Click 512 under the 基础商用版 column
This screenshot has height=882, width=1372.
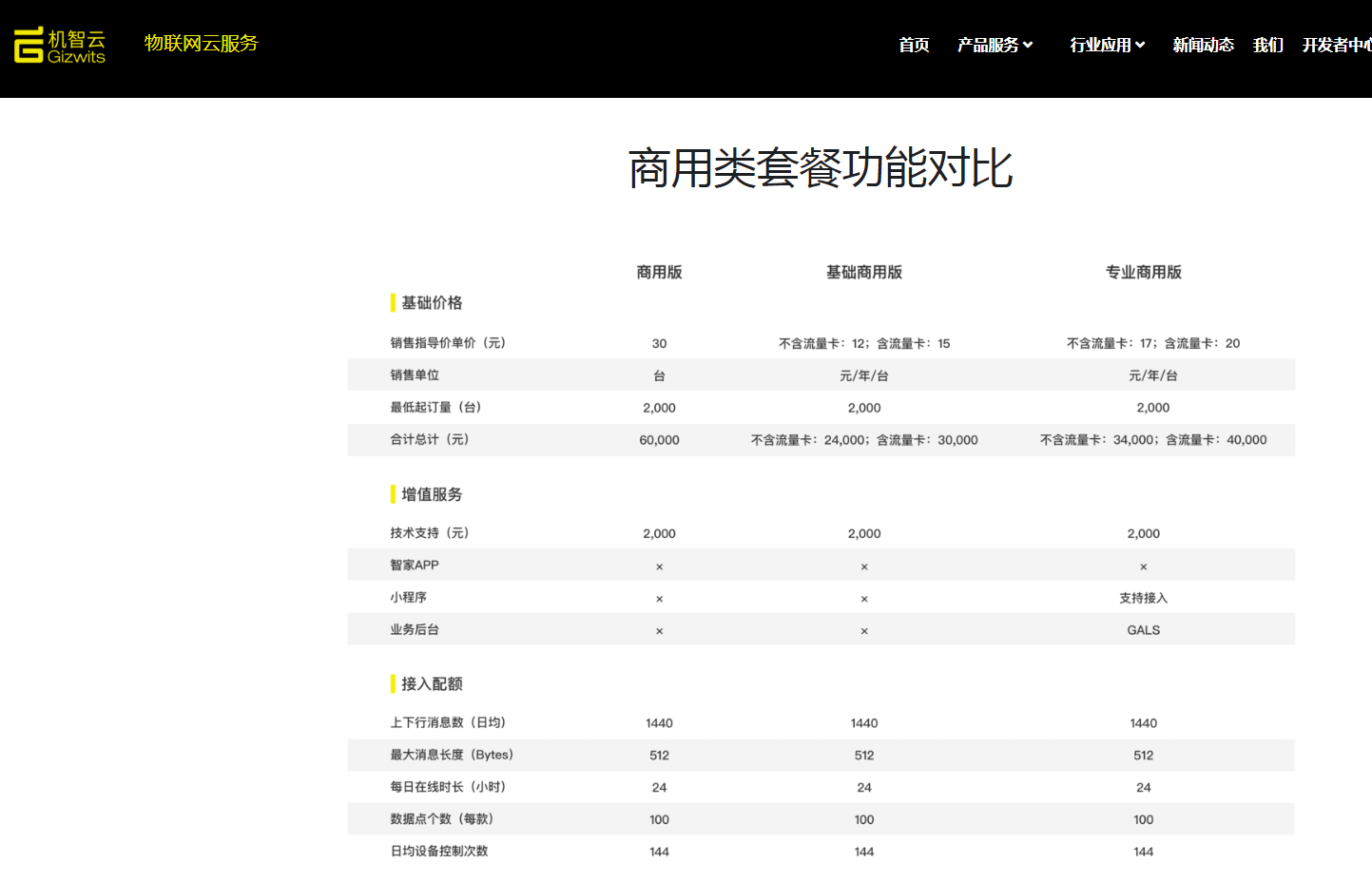click(864, 756)
